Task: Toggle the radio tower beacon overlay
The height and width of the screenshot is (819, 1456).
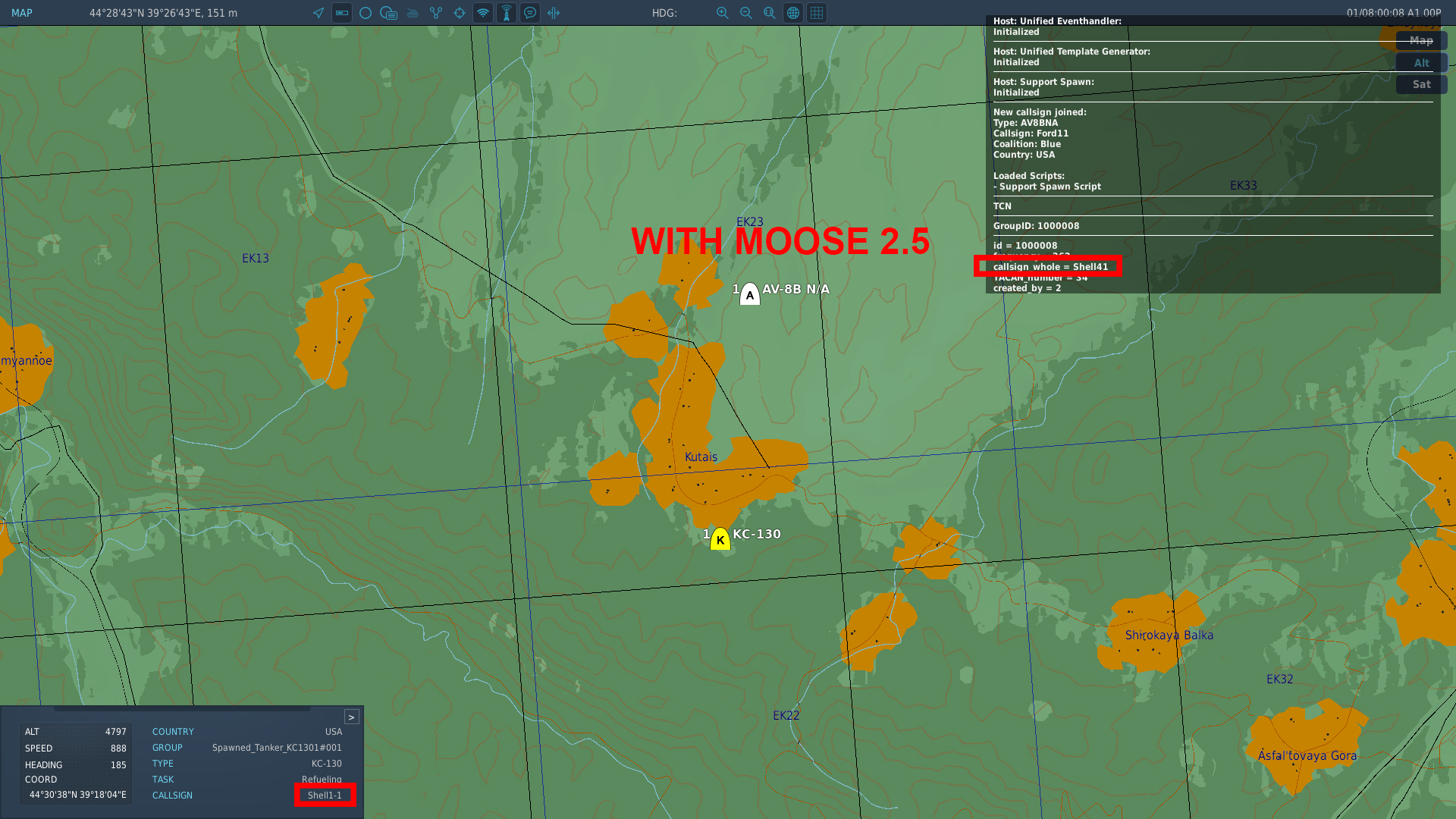Action: (x=506, y=13)
